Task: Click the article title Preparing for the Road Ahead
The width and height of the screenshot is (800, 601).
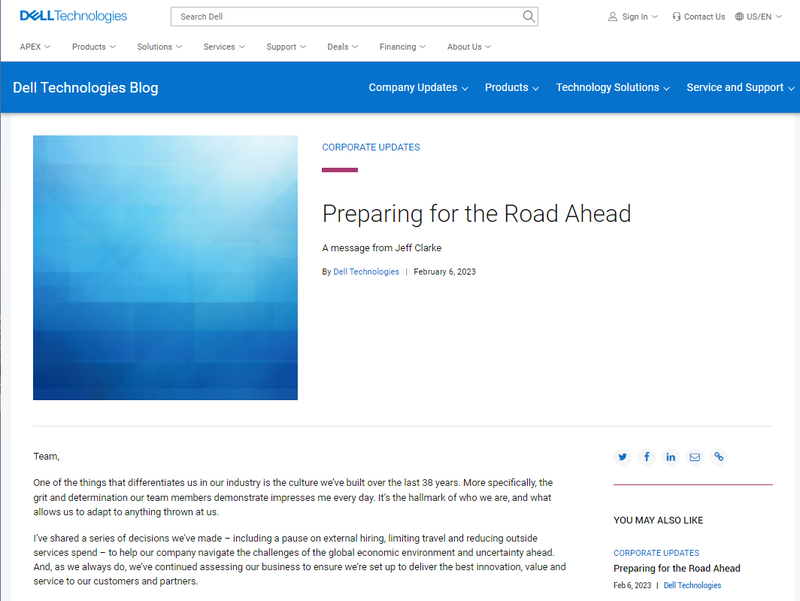Action: coord(477,214)
